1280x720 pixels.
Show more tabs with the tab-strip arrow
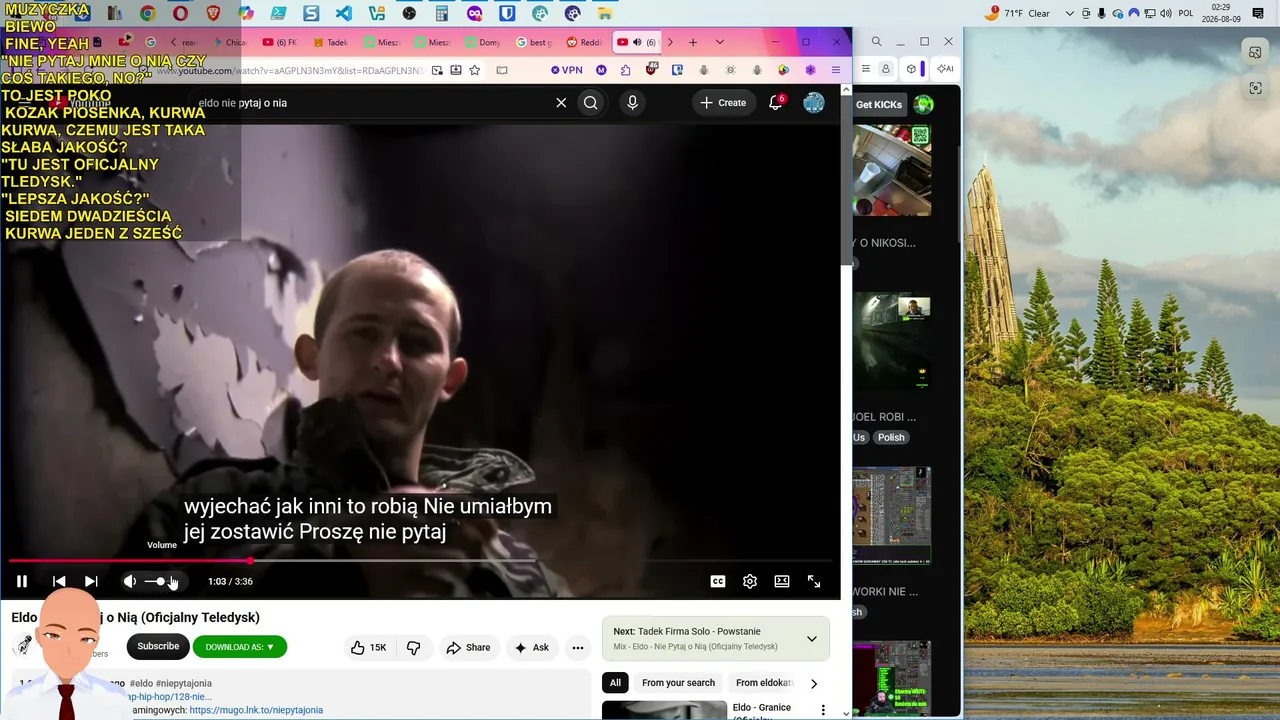(x=670, y=42)
